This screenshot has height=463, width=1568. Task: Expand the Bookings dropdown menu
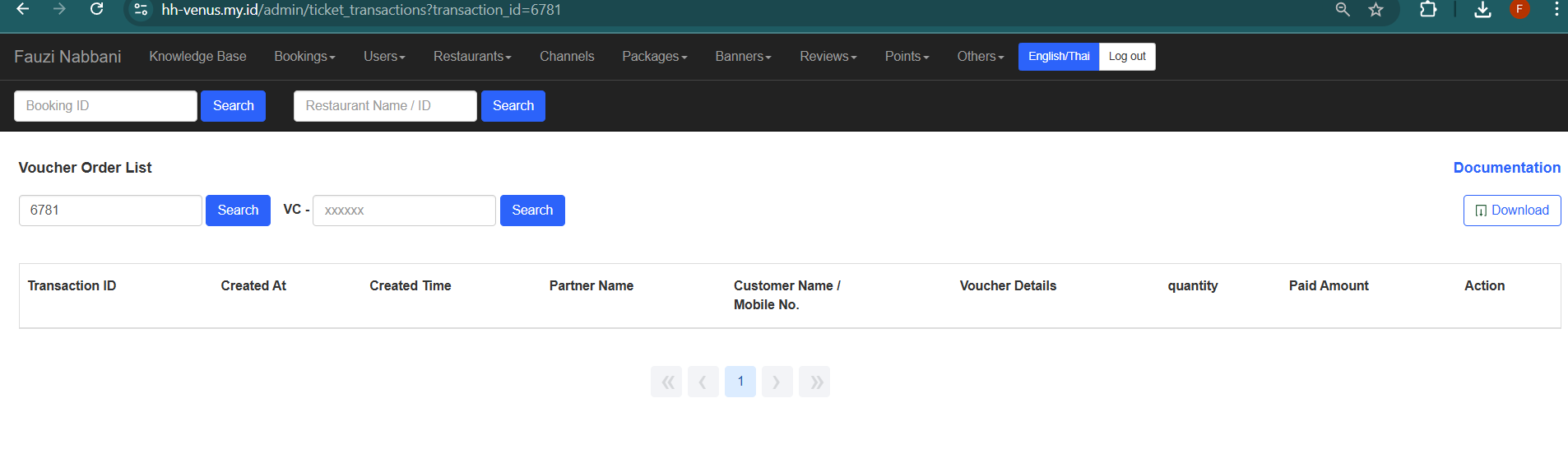(x=304, y=57)
